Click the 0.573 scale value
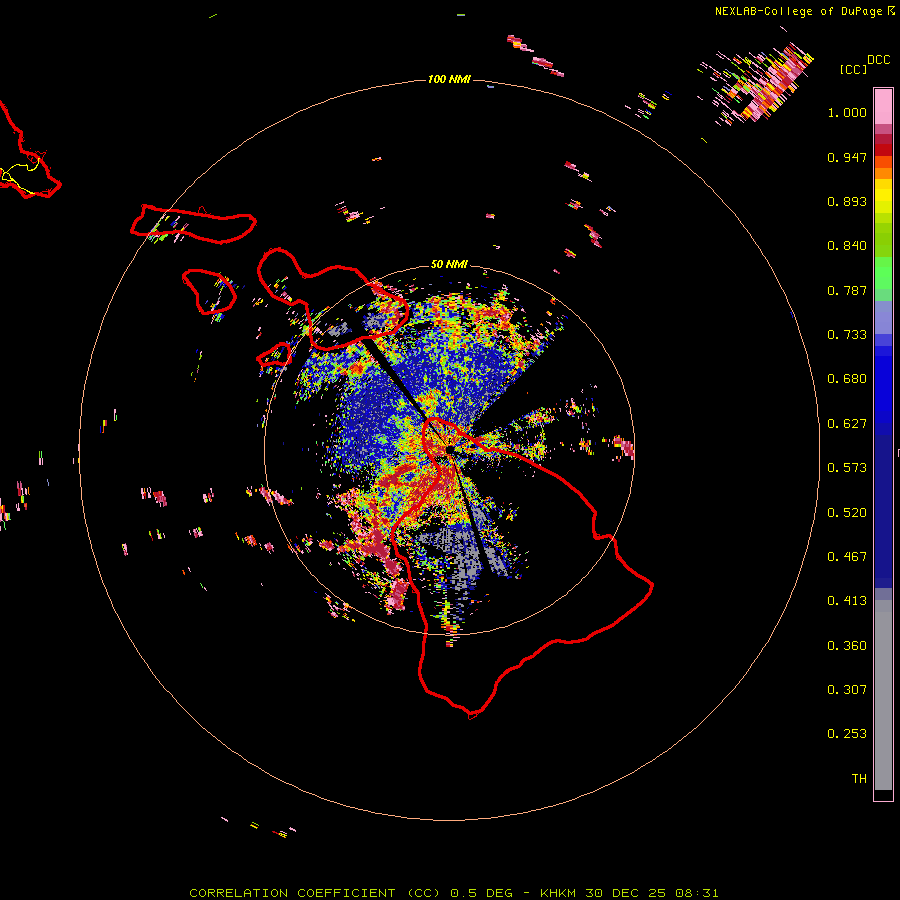Viewport: 900px width, 900px height. [x=847, y=468]
